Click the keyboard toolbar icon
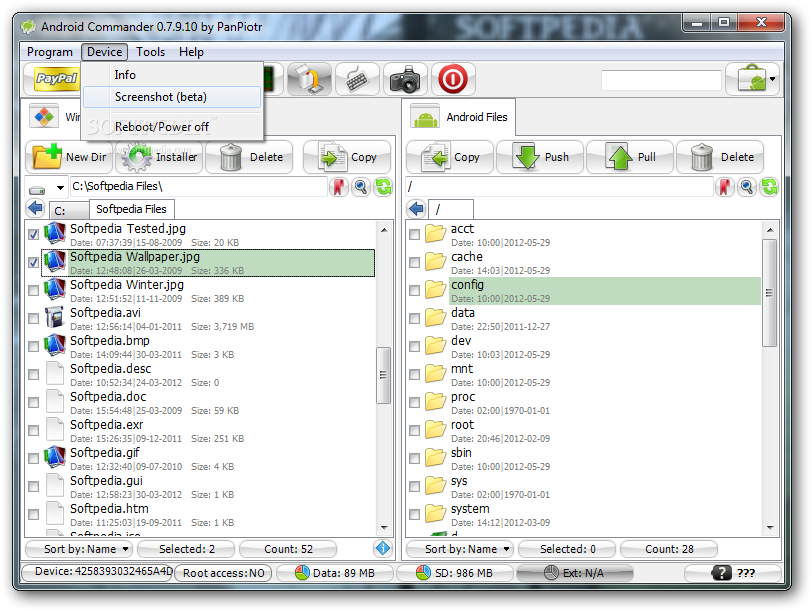 tap(357, 79)
